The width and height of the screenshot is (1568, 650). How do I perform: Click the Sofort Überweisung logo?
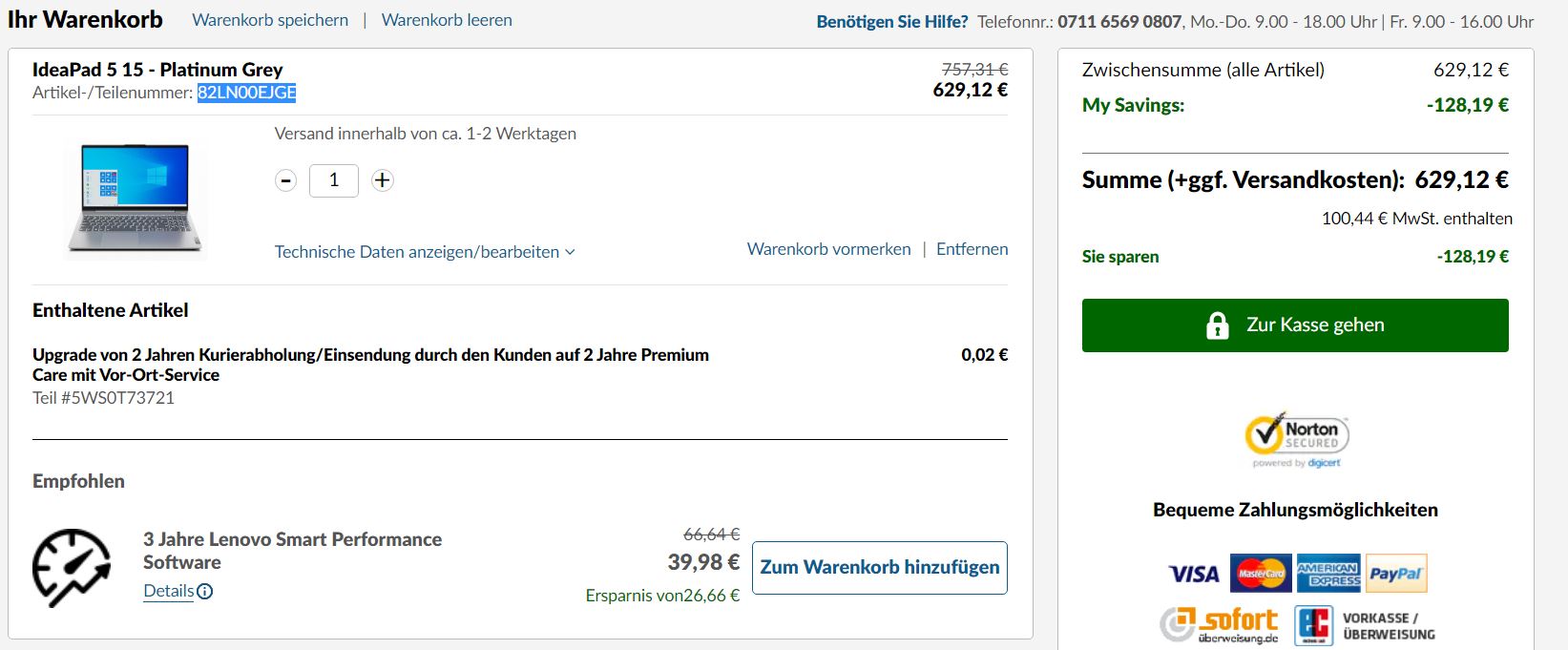coord(1220,625)
